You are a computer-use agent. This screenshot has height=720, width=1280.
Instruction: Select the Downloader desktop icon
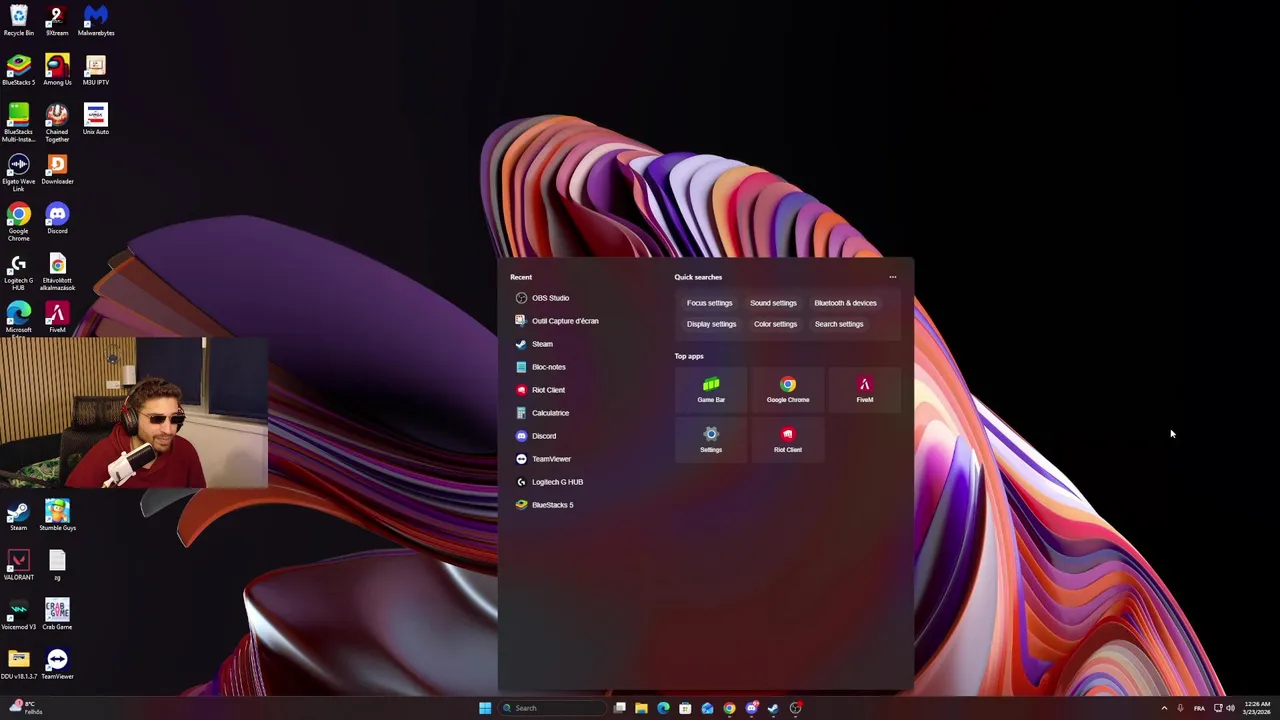click(57, 169)
